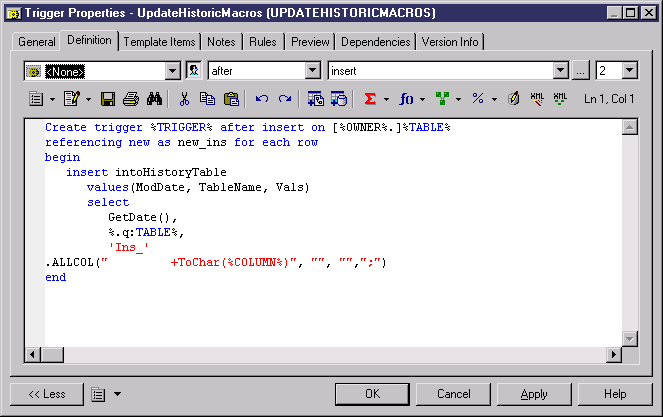Screen dimensions: 663x417
Task: Go to the Preview tab
Action: click(310, 42)
